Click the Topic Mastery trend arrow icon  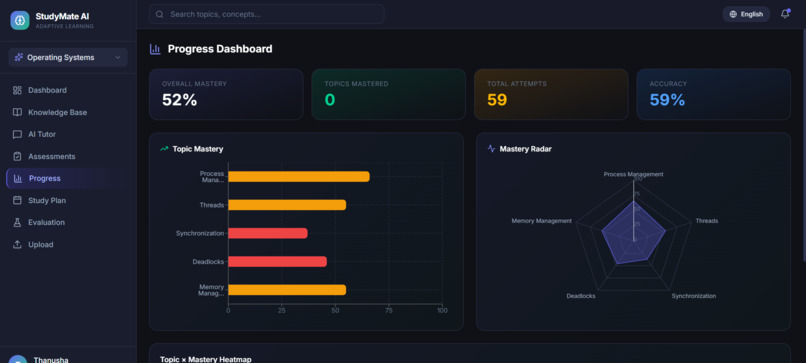(x=164, y=149)
